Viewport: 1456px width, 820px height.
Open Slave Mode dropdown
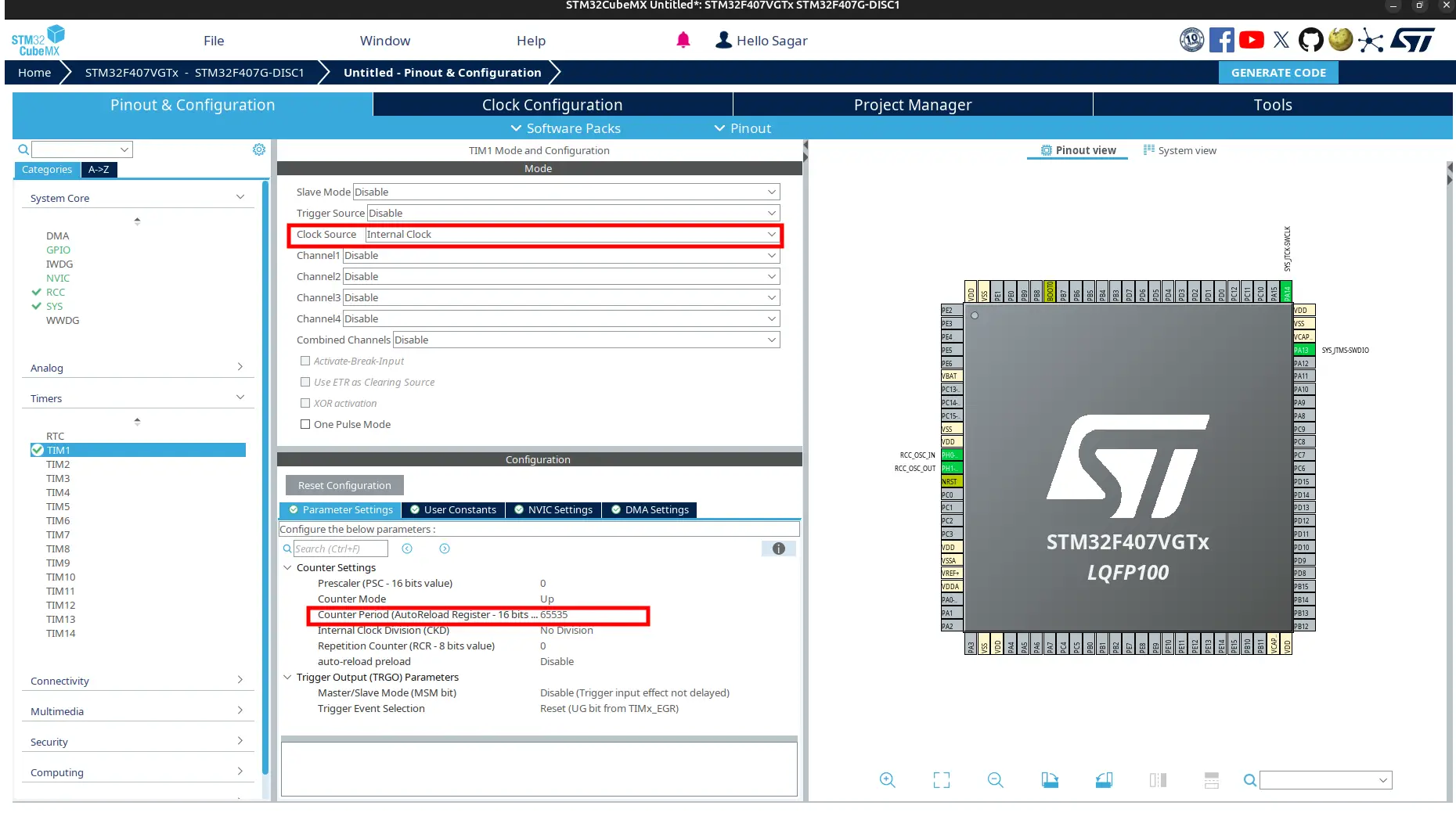point(567,192)
